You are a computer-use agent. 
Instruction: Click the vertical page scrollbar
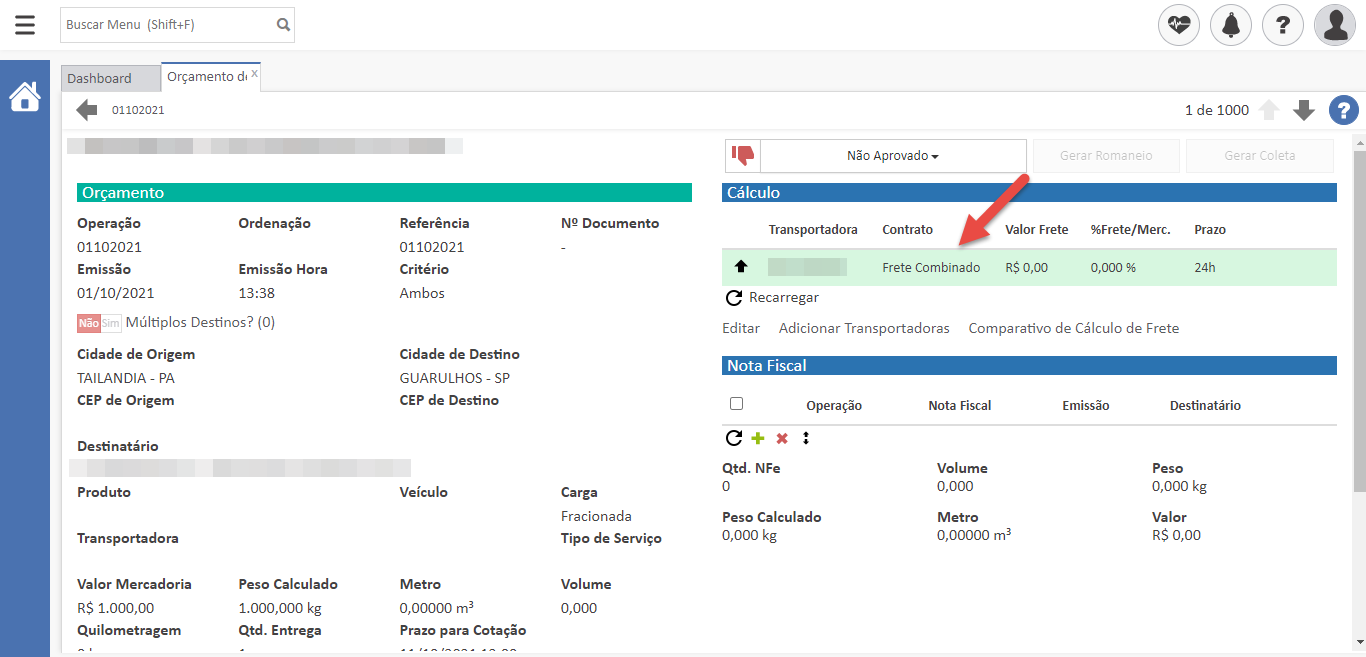tap(1358, 320)
